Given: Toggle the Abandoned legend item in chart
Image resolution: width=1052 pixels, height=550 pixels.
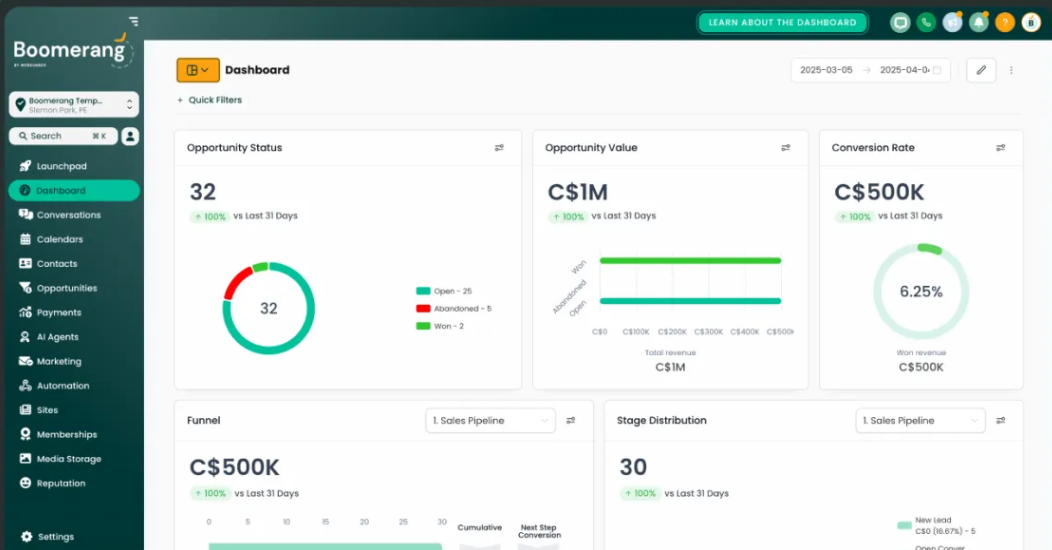Looking at the screenshot, I should click(x=453, y=309).
